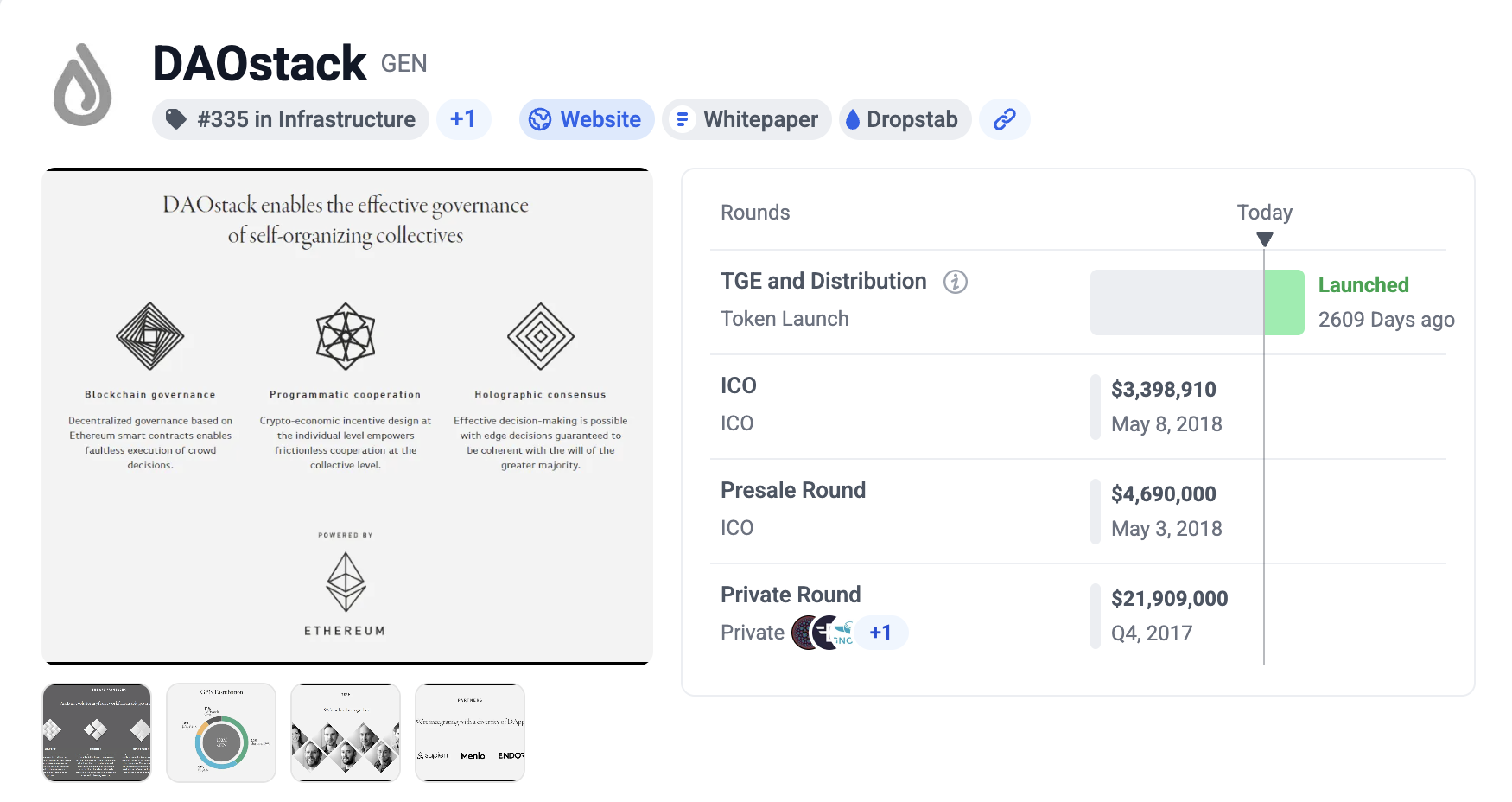Select the team photos thumbnail
1512x802 pixels.
(x=346, y=733)
